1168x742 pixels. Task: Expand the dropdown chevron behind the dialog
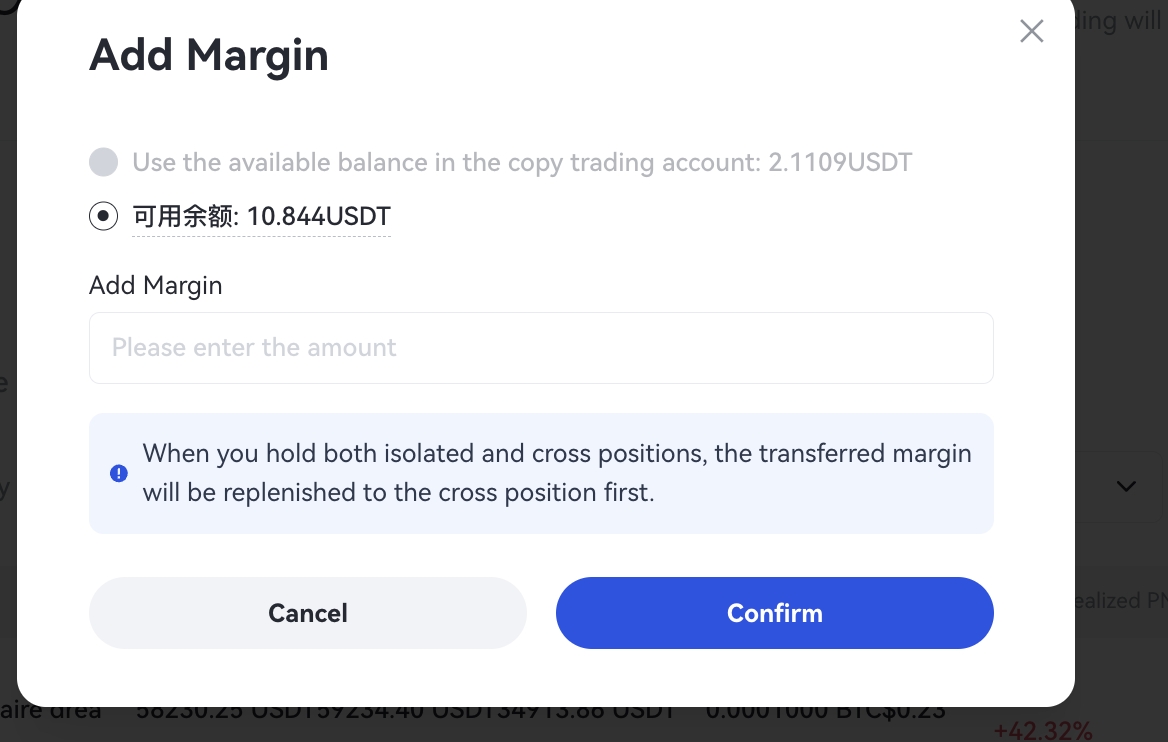tap(1126, 487)
